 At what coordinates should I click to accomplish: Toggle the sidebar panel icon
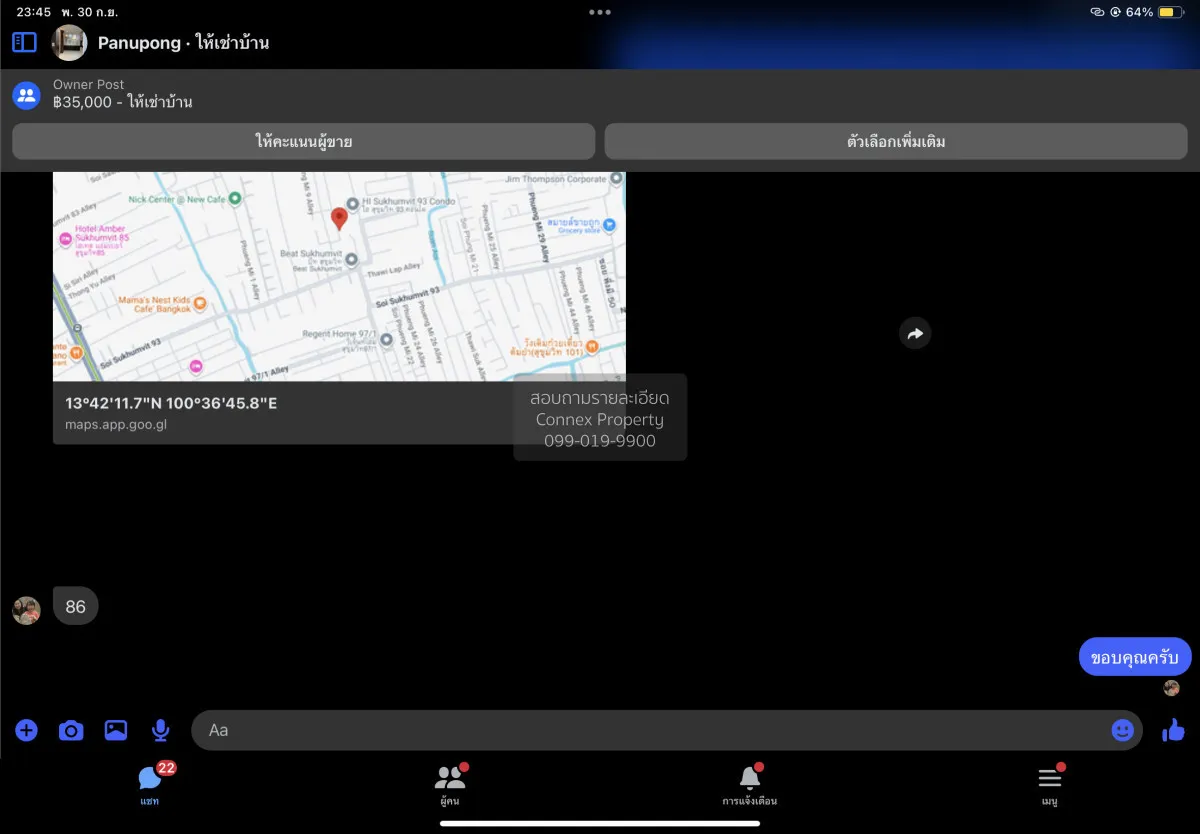tap(24, 42)
